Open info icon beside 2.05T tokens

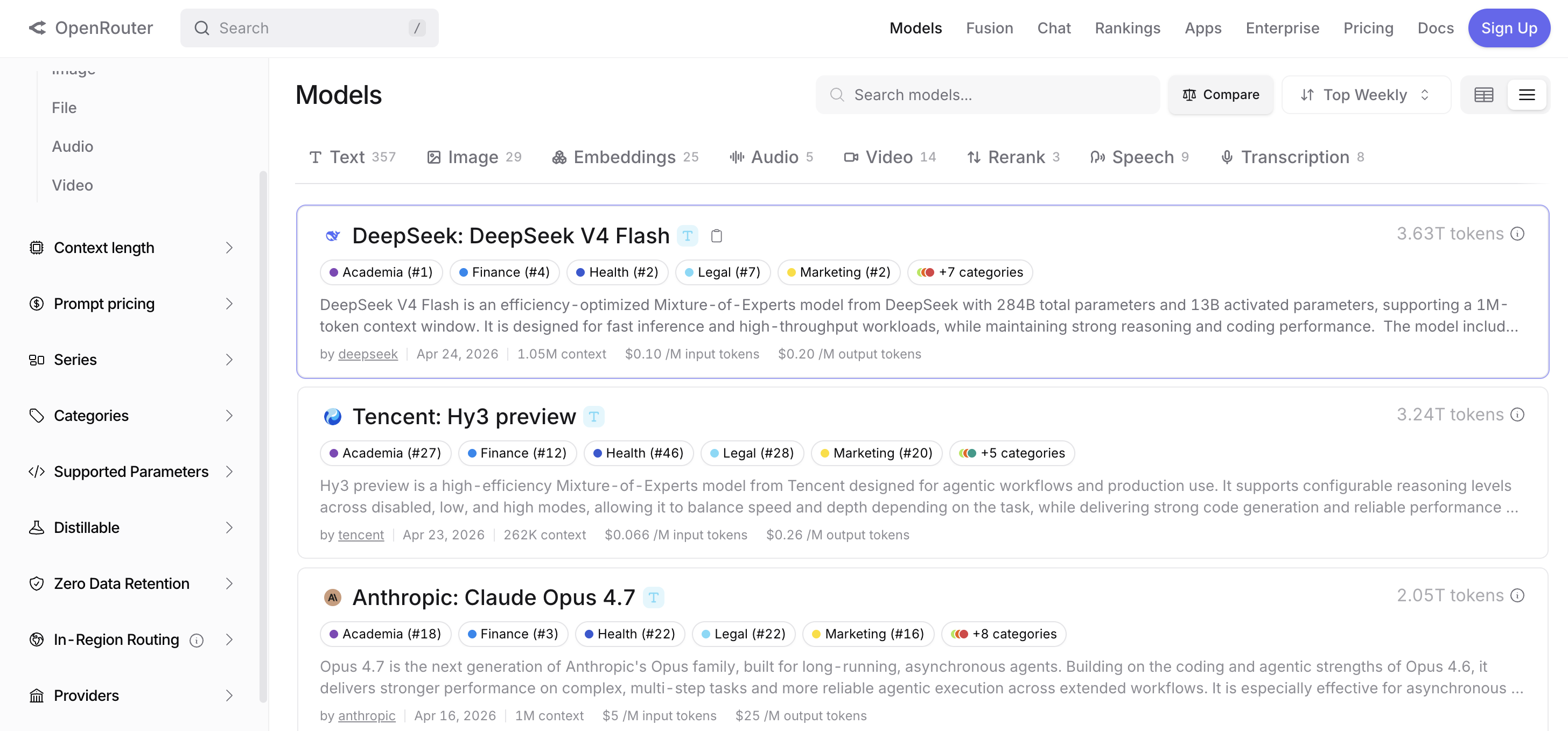[x=1517, y=595]
